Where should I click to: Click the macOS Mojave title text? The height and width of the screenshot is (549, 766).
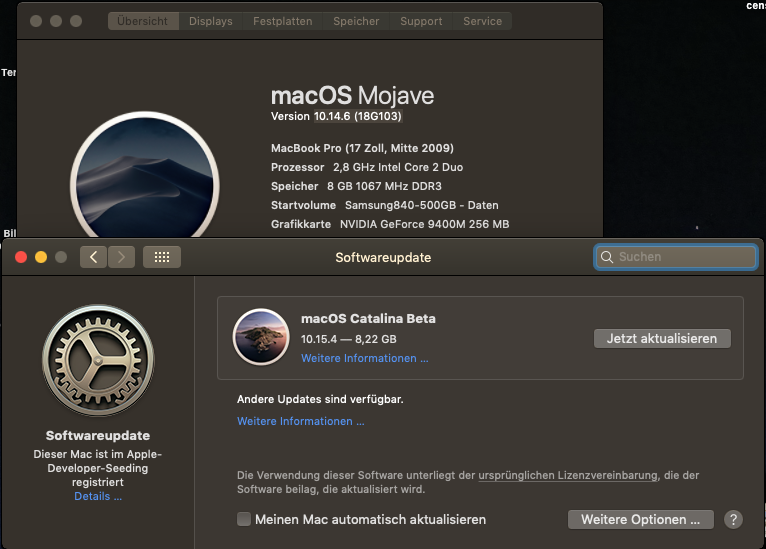(352, 96)
